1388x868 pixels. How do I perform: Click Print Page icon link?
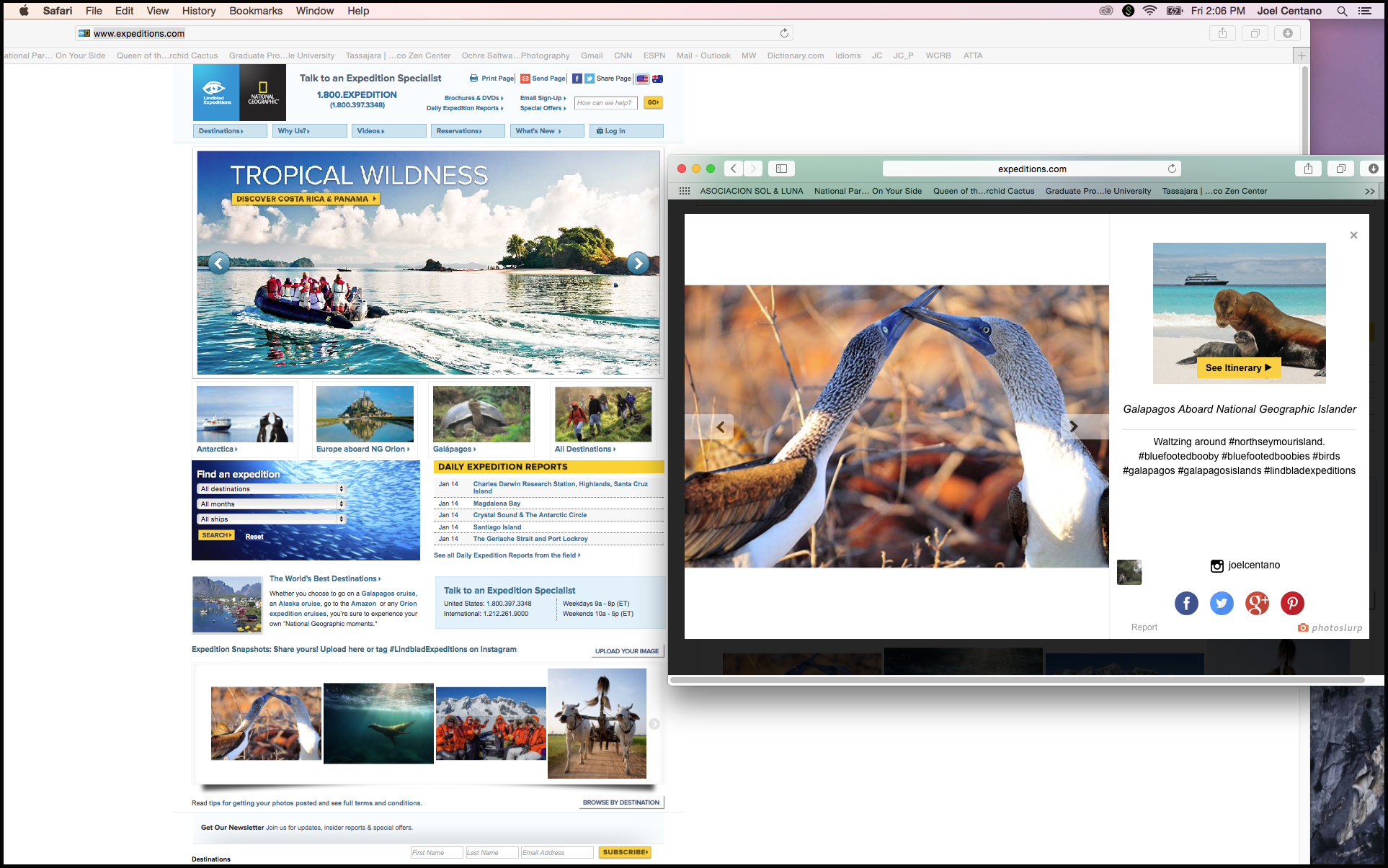(x=491, y=79)
